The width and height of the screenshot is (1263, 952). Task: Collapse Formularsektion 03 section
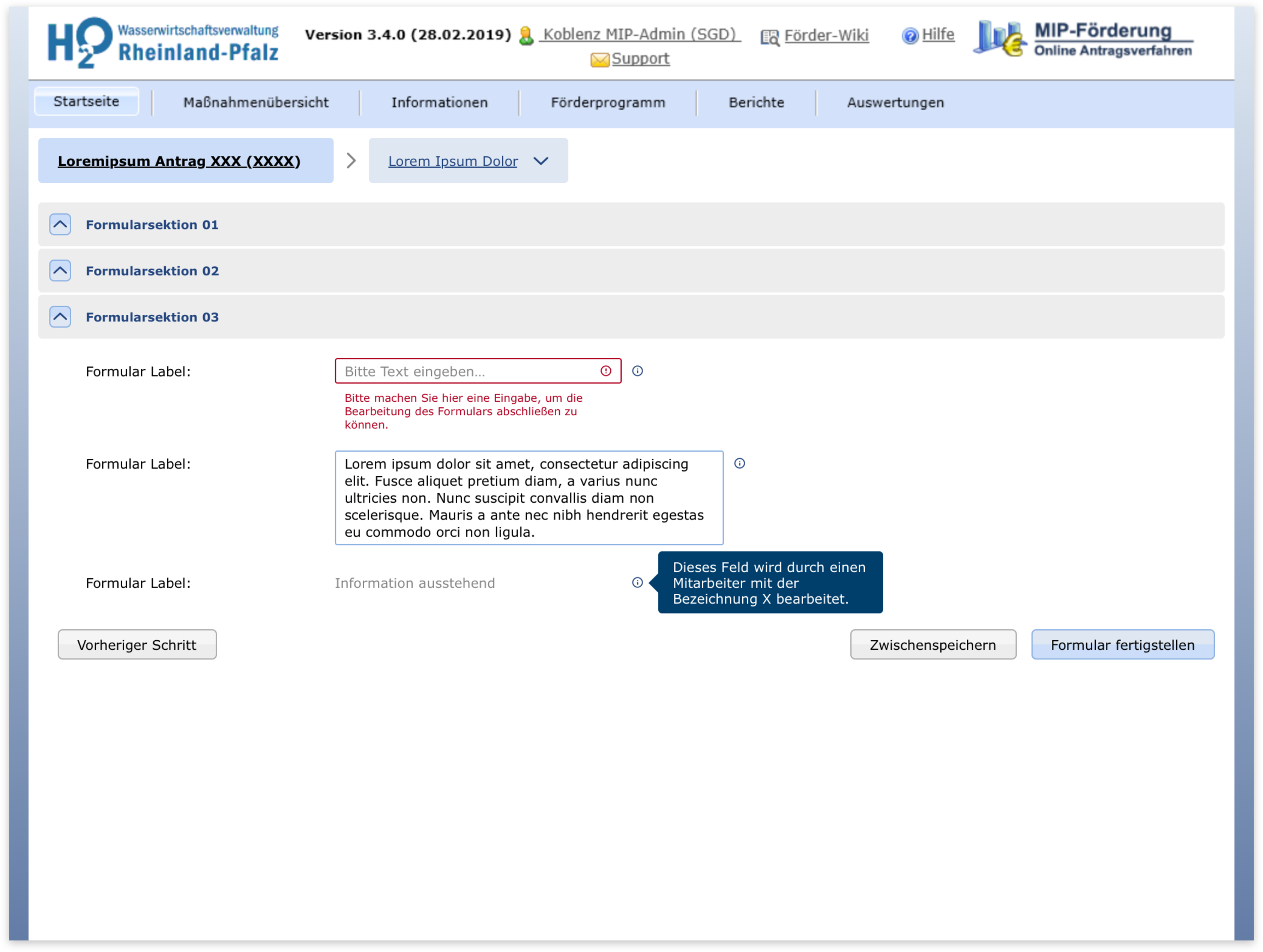point(60,317)
